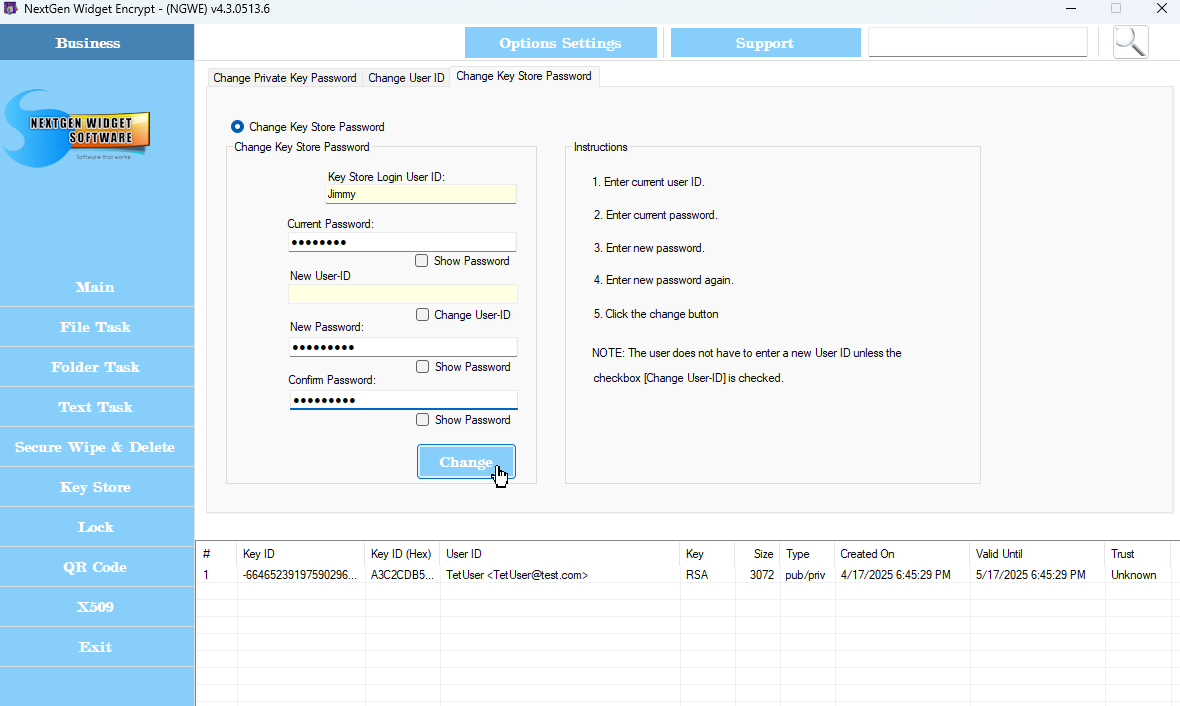
Task: Click the Unknown trust cell
Action: [1138, 575]
